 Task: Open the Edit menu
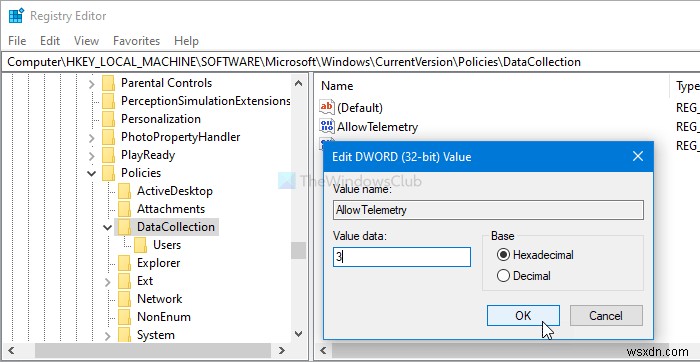click(x=50, y=41)
